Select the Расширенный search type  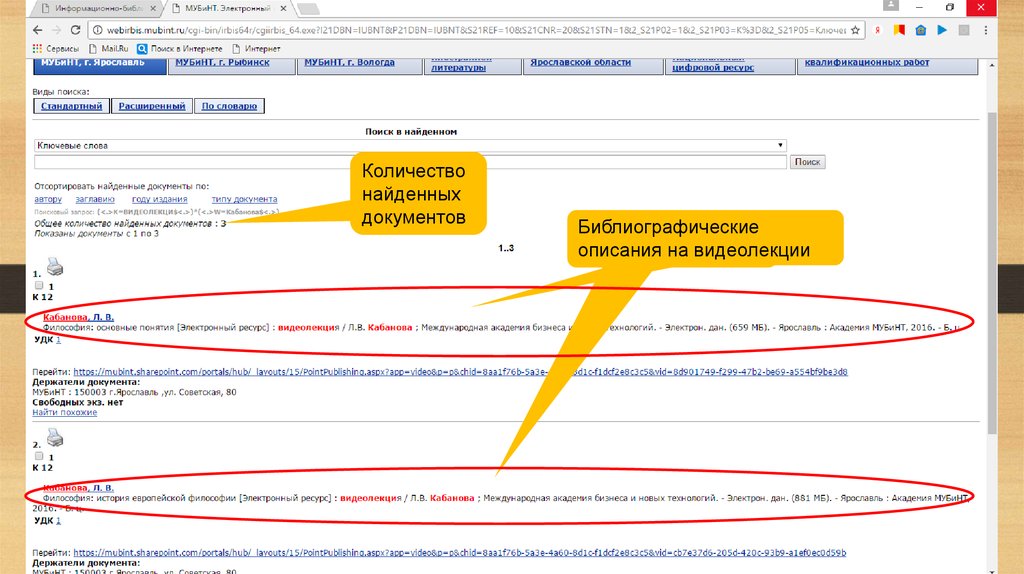coord(151,106)
